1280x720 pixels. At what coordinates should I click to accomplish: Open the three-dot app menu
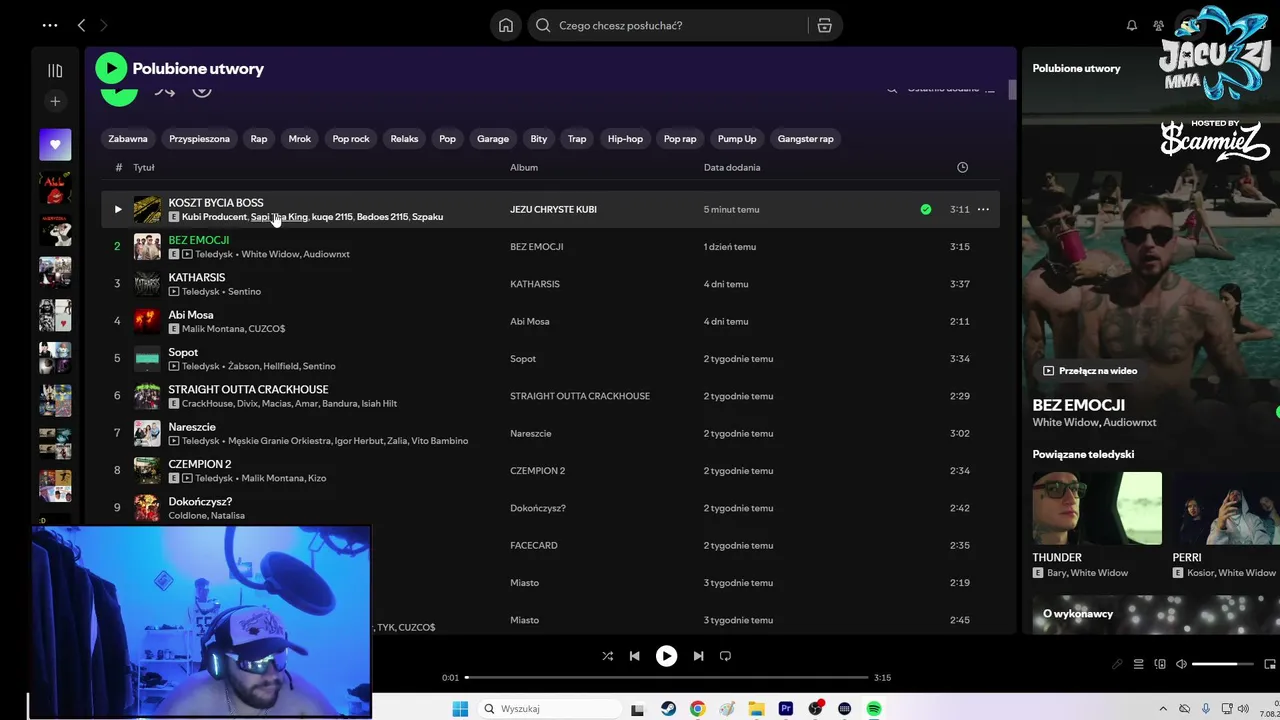50,25
